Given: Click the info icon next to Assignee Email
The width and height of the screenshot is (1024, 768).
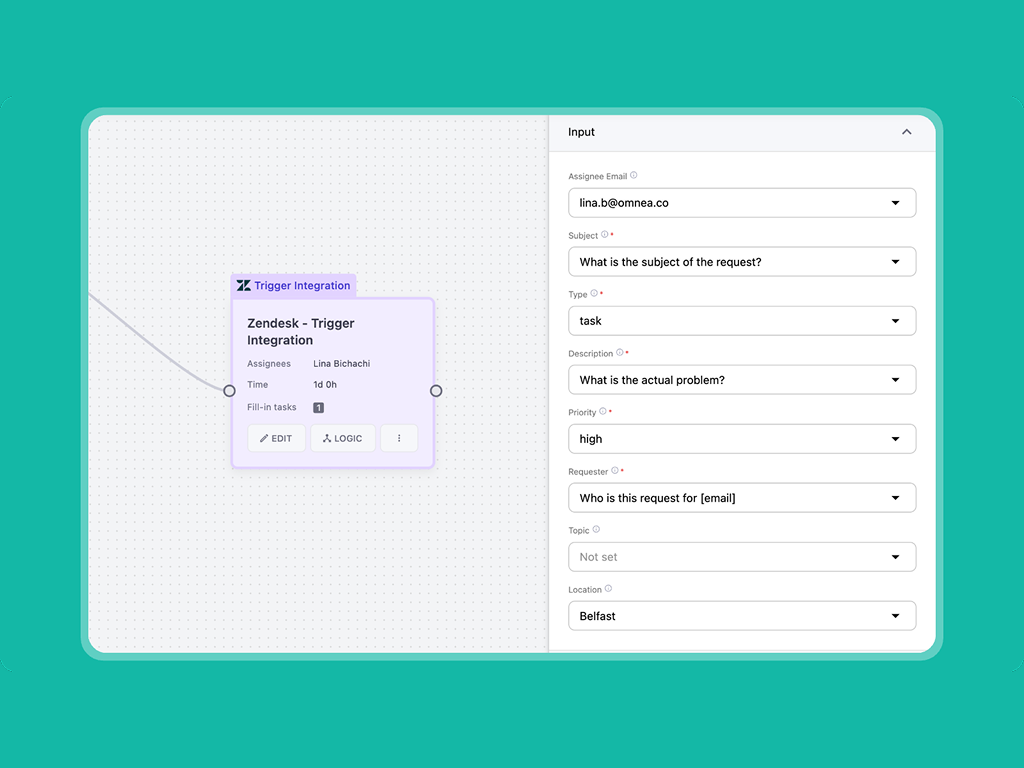Looking at the screenshot, I should click(634, 176).
